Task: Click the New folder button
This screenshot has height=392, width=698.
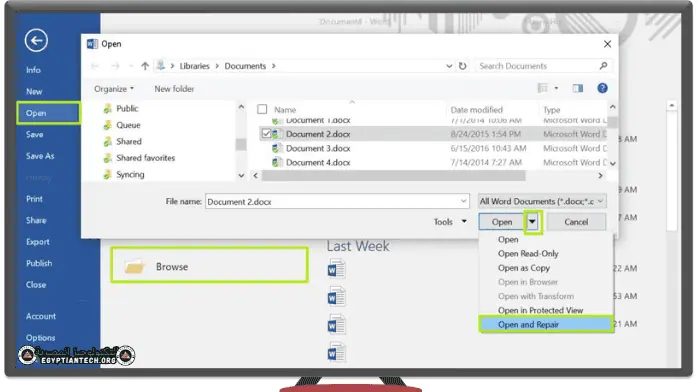Action: click(x=174, y=89)
